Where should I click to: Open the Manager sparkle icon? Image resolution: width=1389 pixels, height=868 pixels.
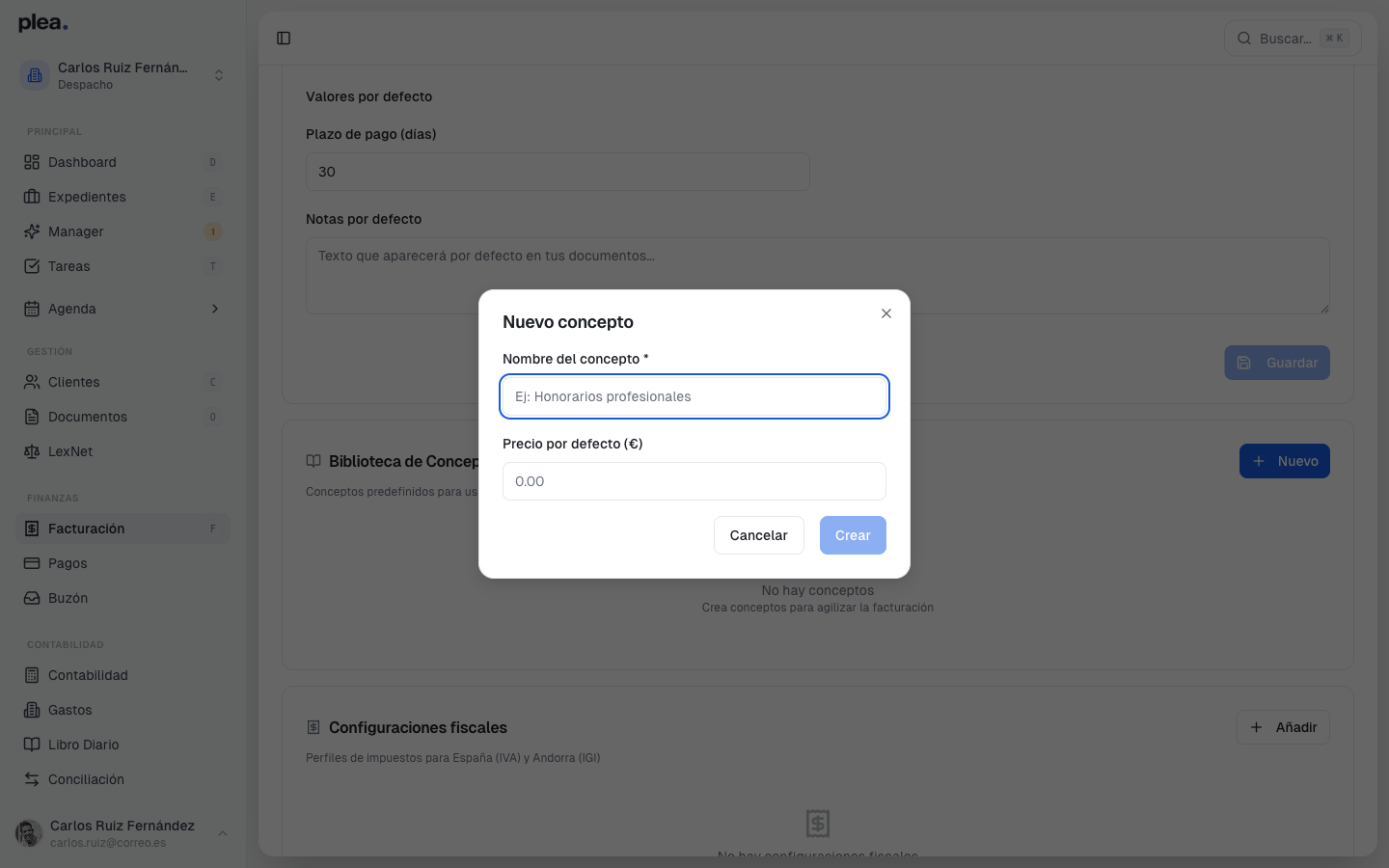[32, 231]
